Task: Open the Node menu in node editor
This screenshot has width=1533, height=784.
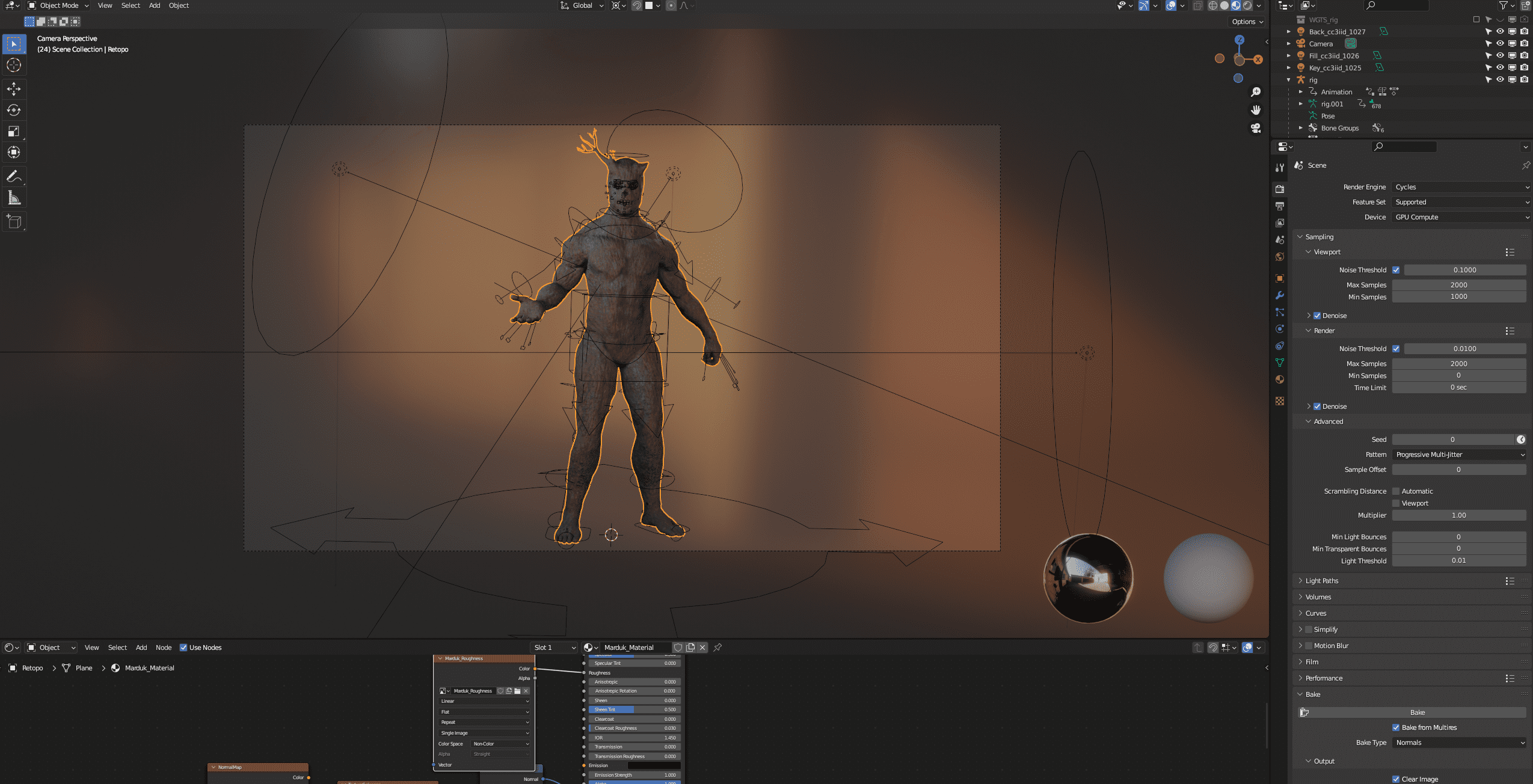Action: (x=164, y=648)
